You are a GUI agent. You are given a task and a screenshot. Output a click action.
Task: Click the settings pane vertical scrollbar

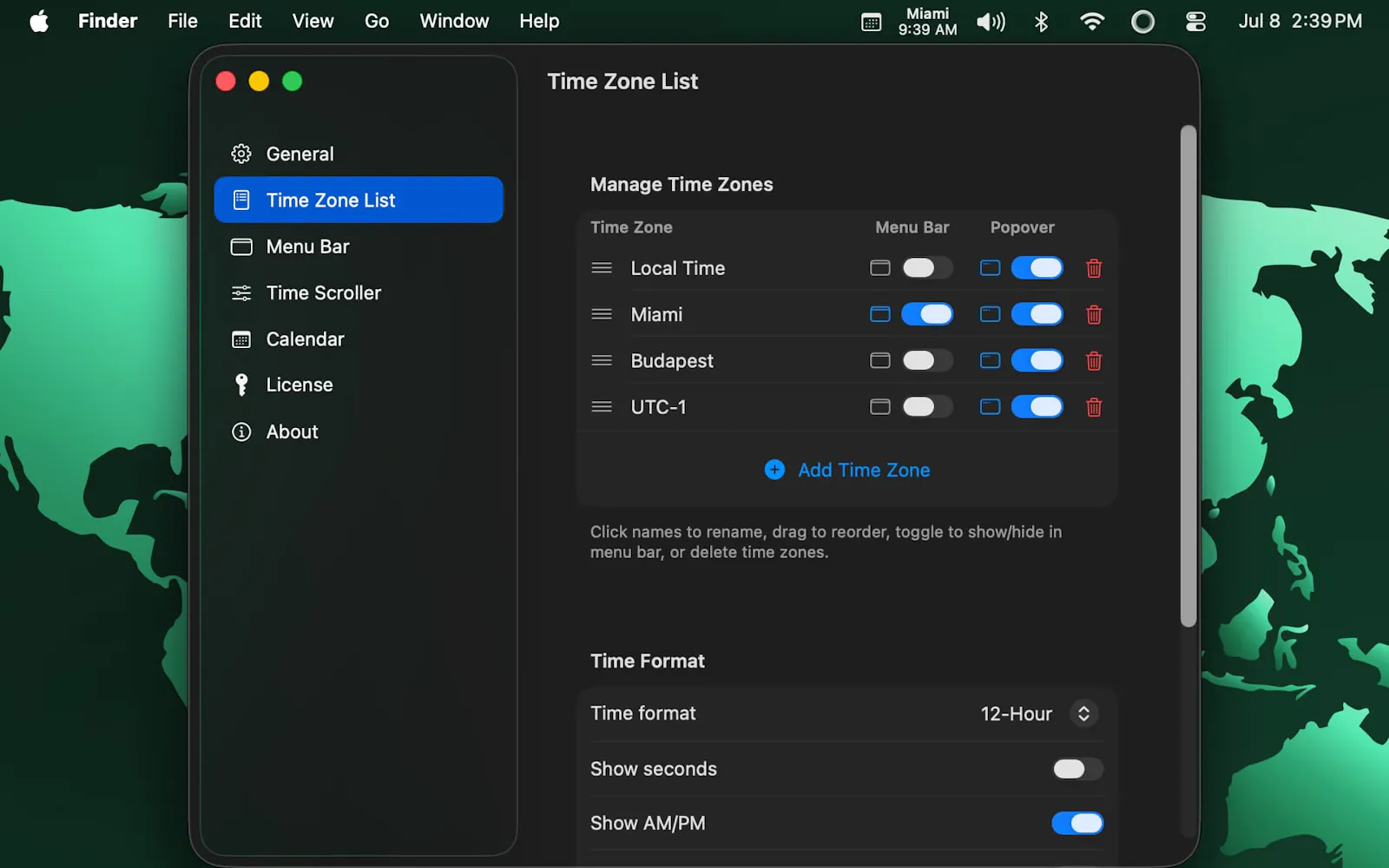pos(1188,376)
